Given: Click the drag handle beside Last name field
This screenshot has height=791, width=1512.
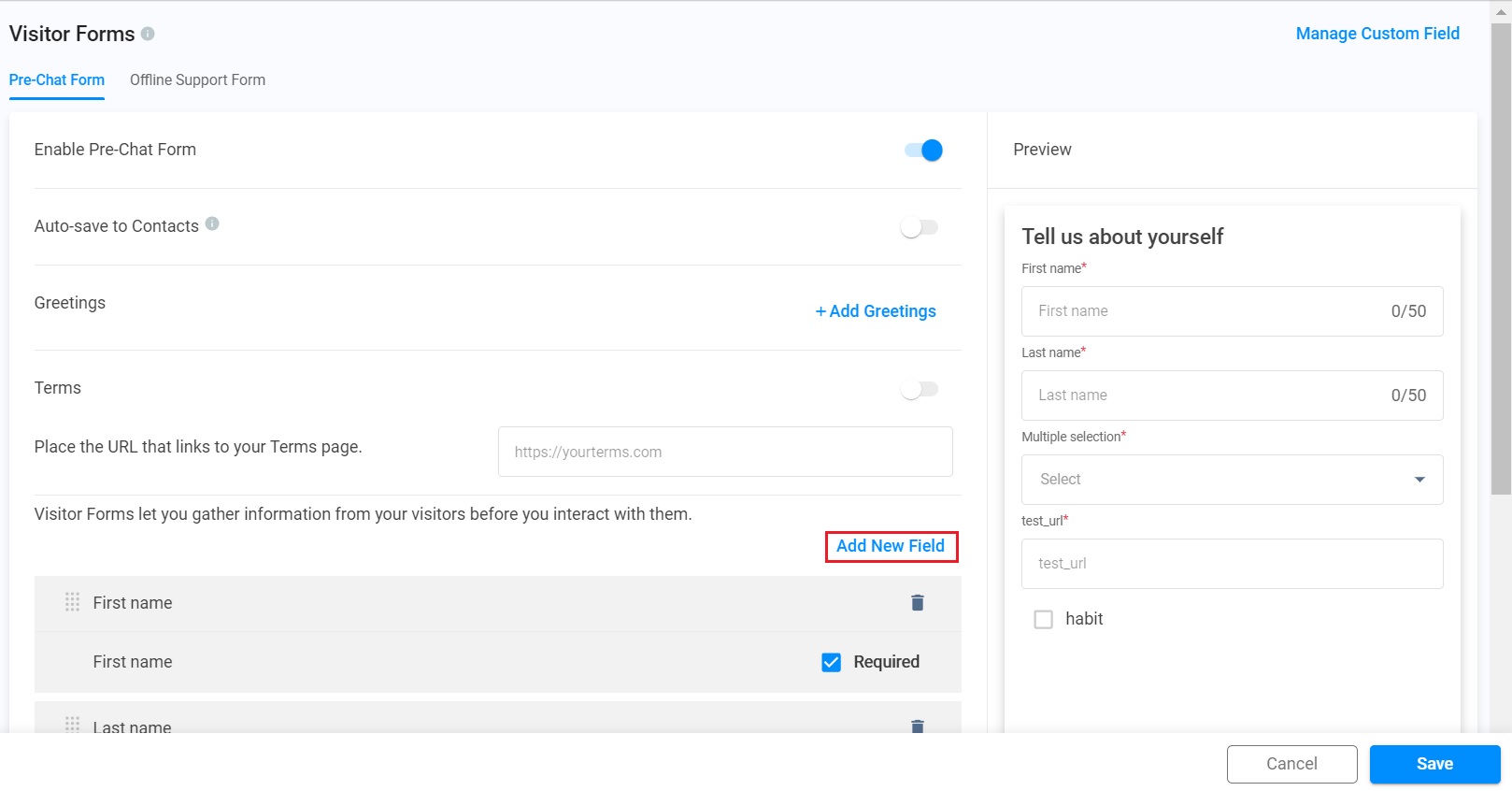Looking at the screenshot, I should (72, 725).
